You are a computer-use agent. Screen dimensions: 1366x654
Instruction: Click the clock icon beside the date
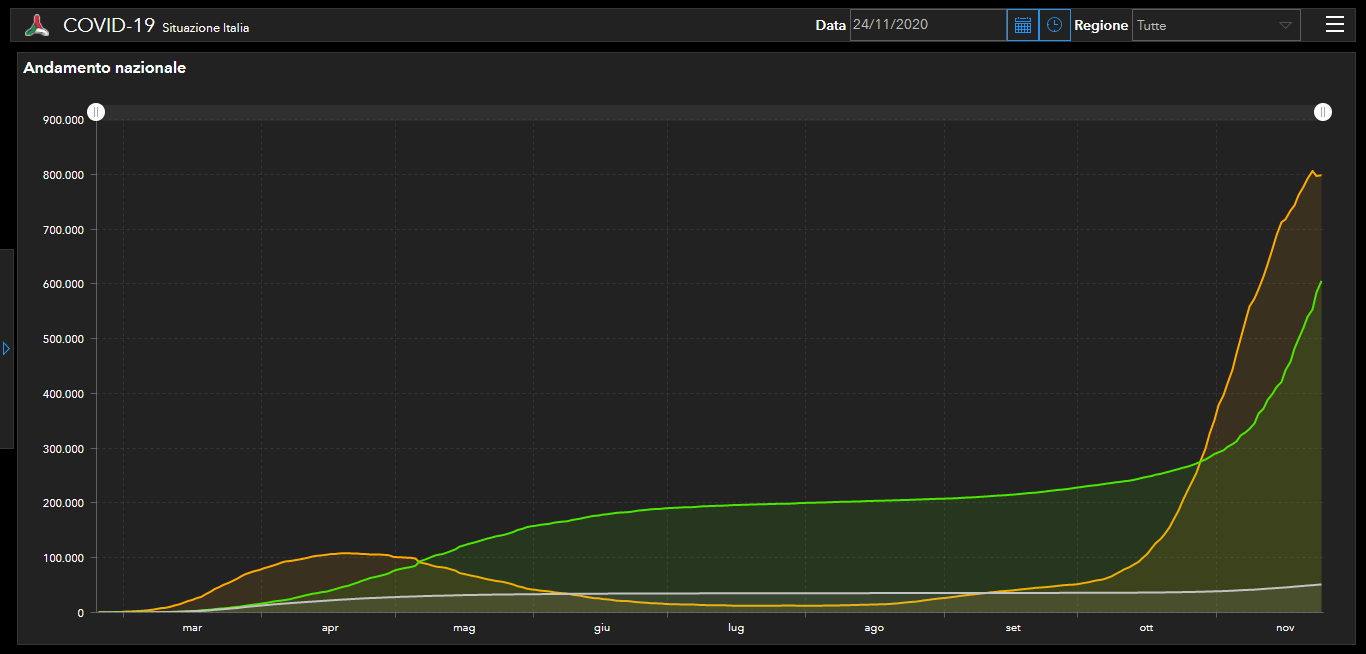click(x=1054, y=25)
